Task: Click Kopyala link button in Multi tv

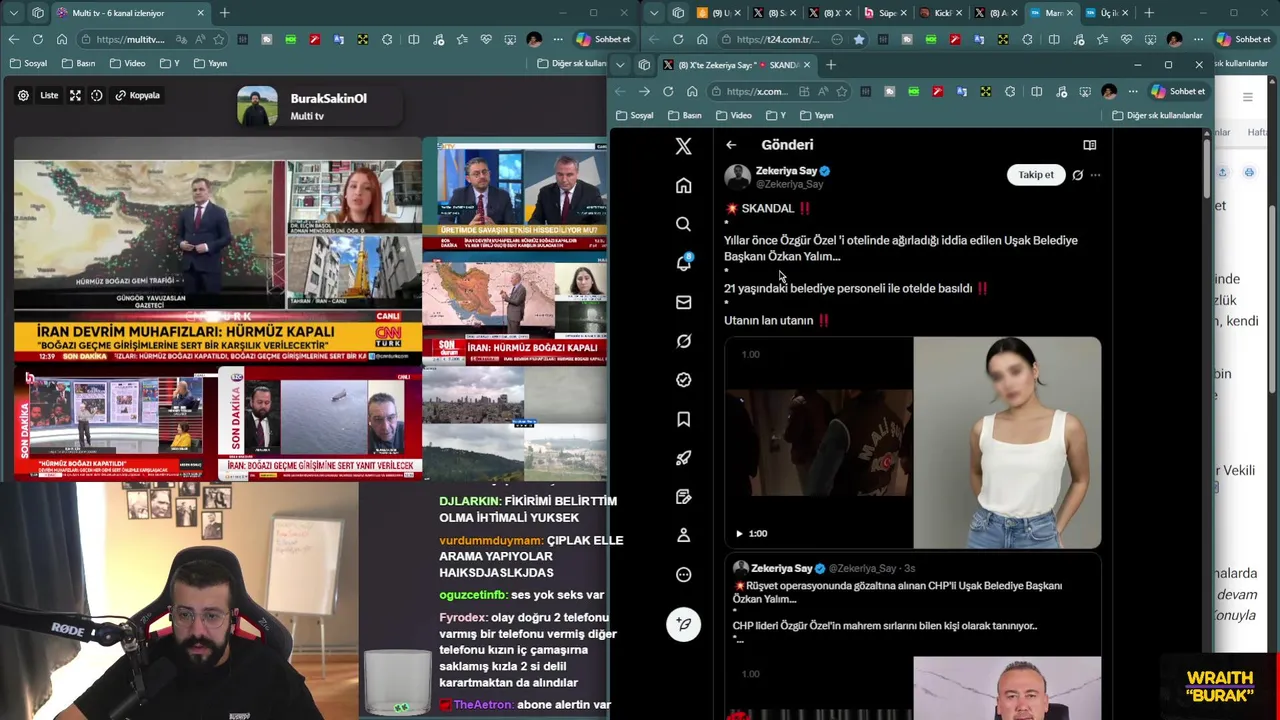Action: pyautogui.click(x=137, y=95)
